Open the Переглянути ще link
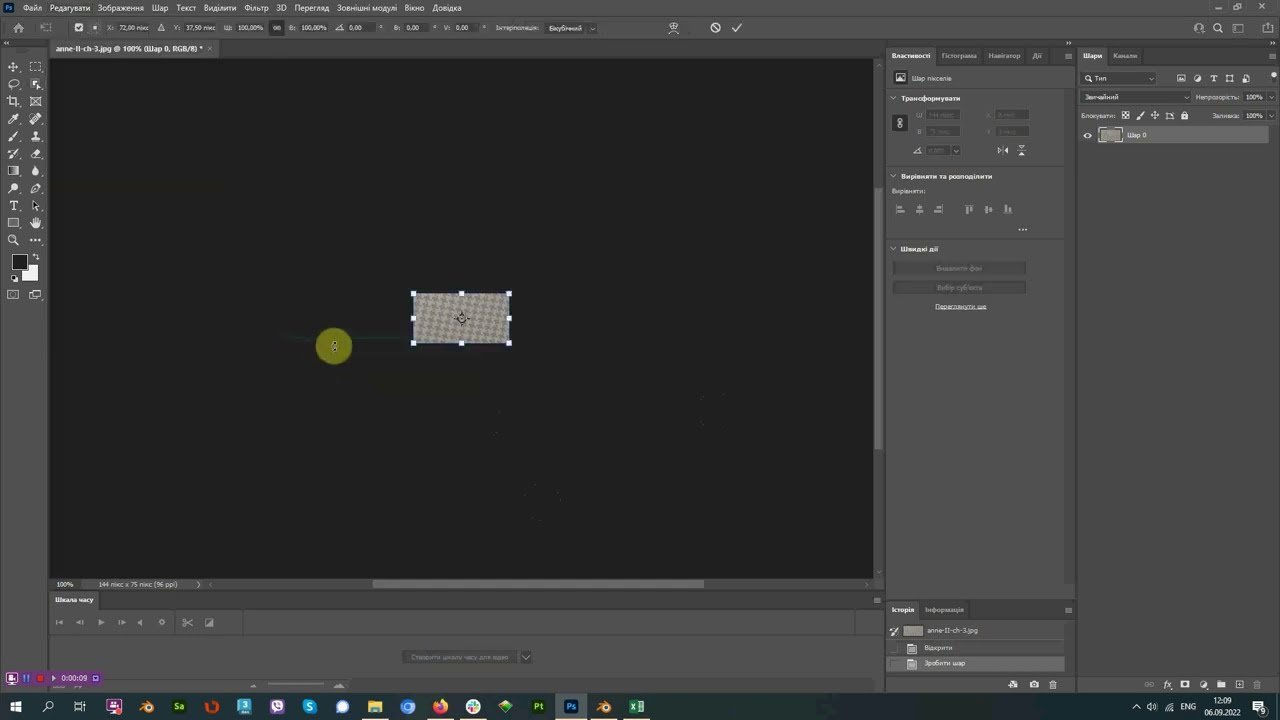Image resolution: width=1280 pixels, height=720 pixels. 960,306
